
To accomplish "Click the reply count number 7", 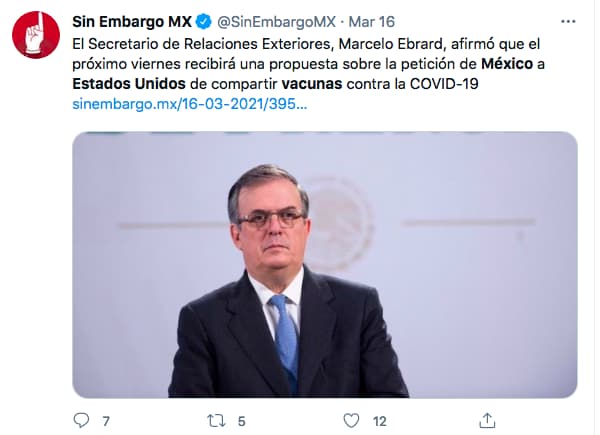I will pyautogui.click(x=106, y=421).
